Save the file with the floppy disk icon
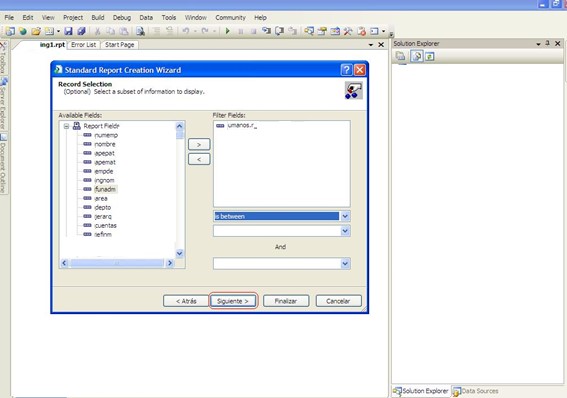The image size is (567, 398). pyautogui.click(x=68, y=31)
